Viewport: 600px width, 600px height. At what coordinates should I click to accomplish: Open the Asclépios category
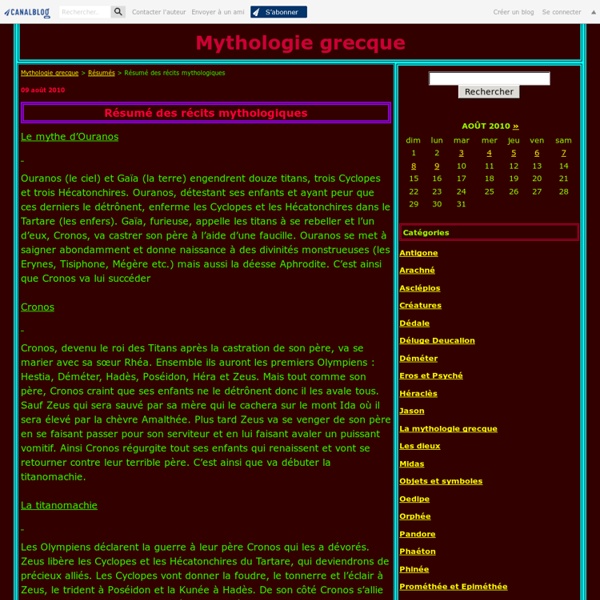(x=420, y=288)
